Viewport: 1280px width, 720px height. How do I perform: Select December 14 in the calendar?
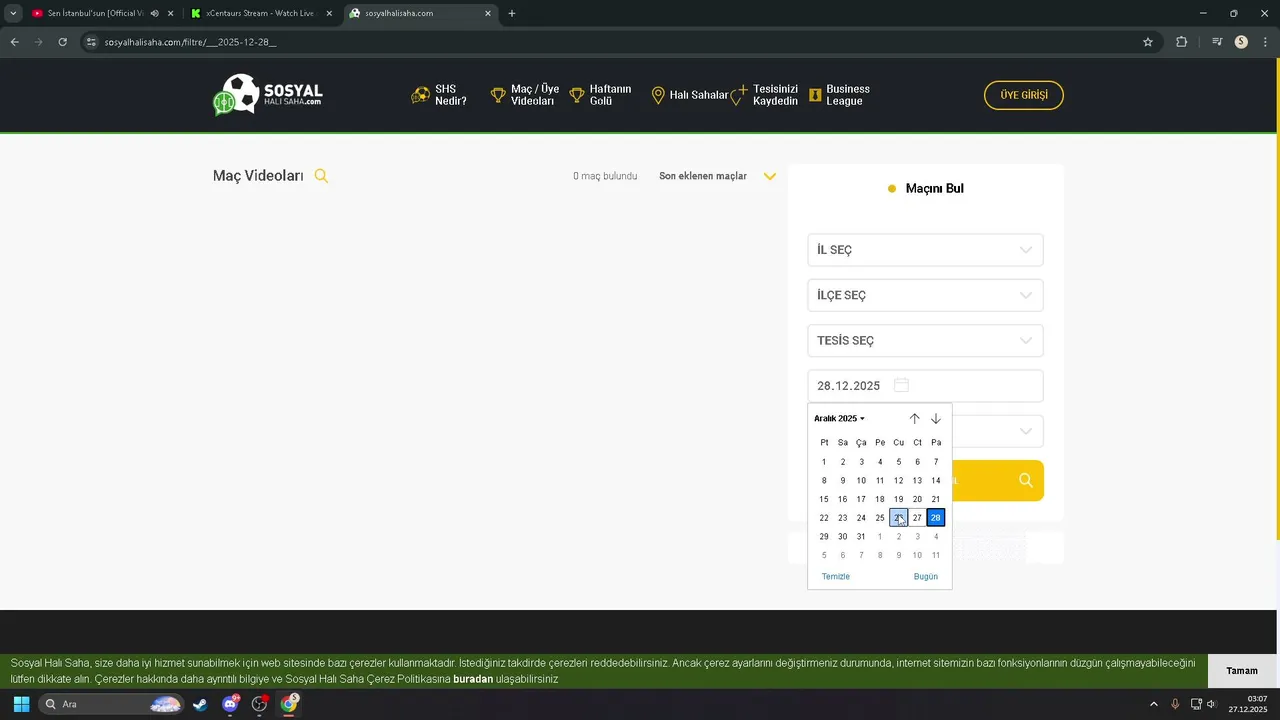[x=936, y=481]
